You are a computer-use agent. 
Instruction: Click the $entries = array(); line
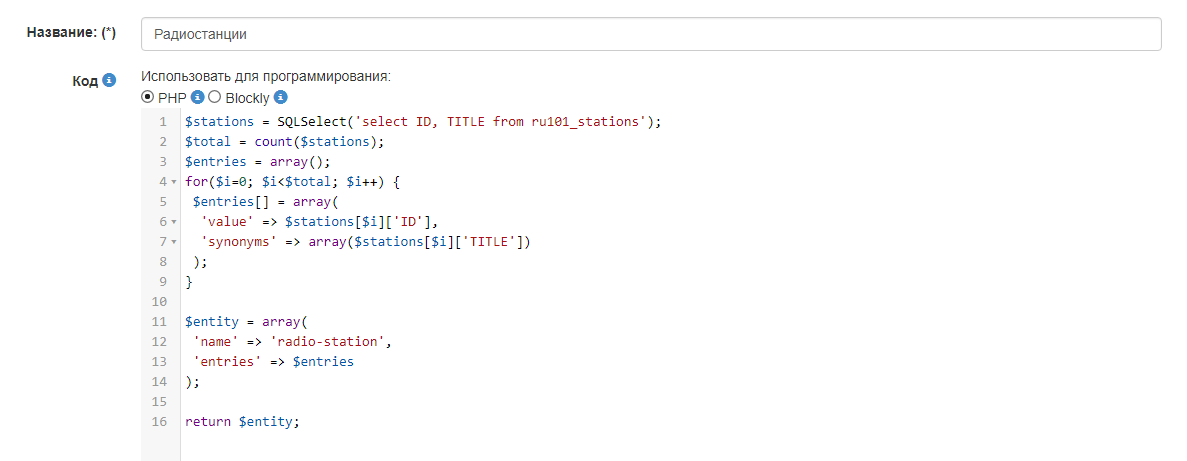tap(257, 162)
